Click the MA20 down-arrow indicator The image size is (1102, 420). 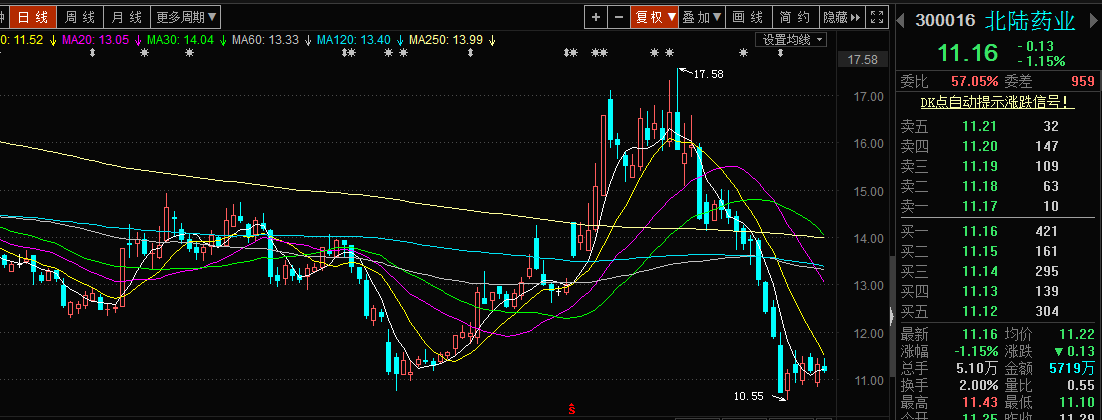click(x=138, y=40)
